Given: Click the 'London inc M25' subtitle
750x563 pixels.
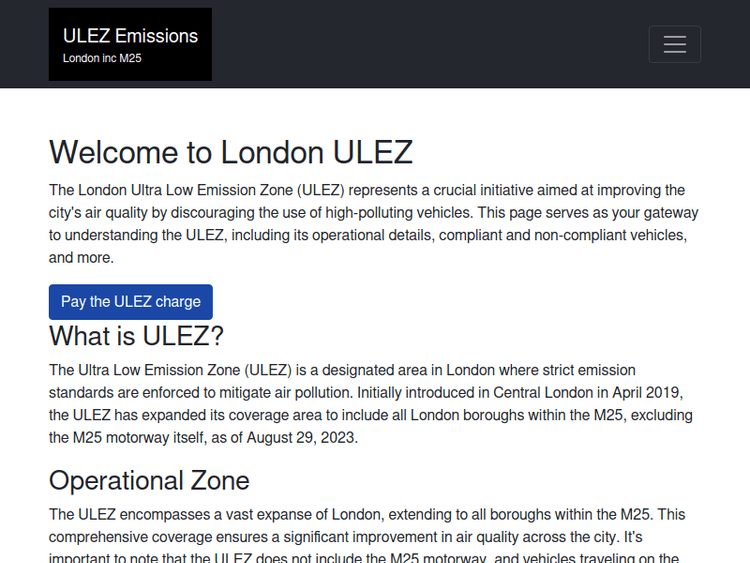Looking at the screenshot, I should pos(102,59).
